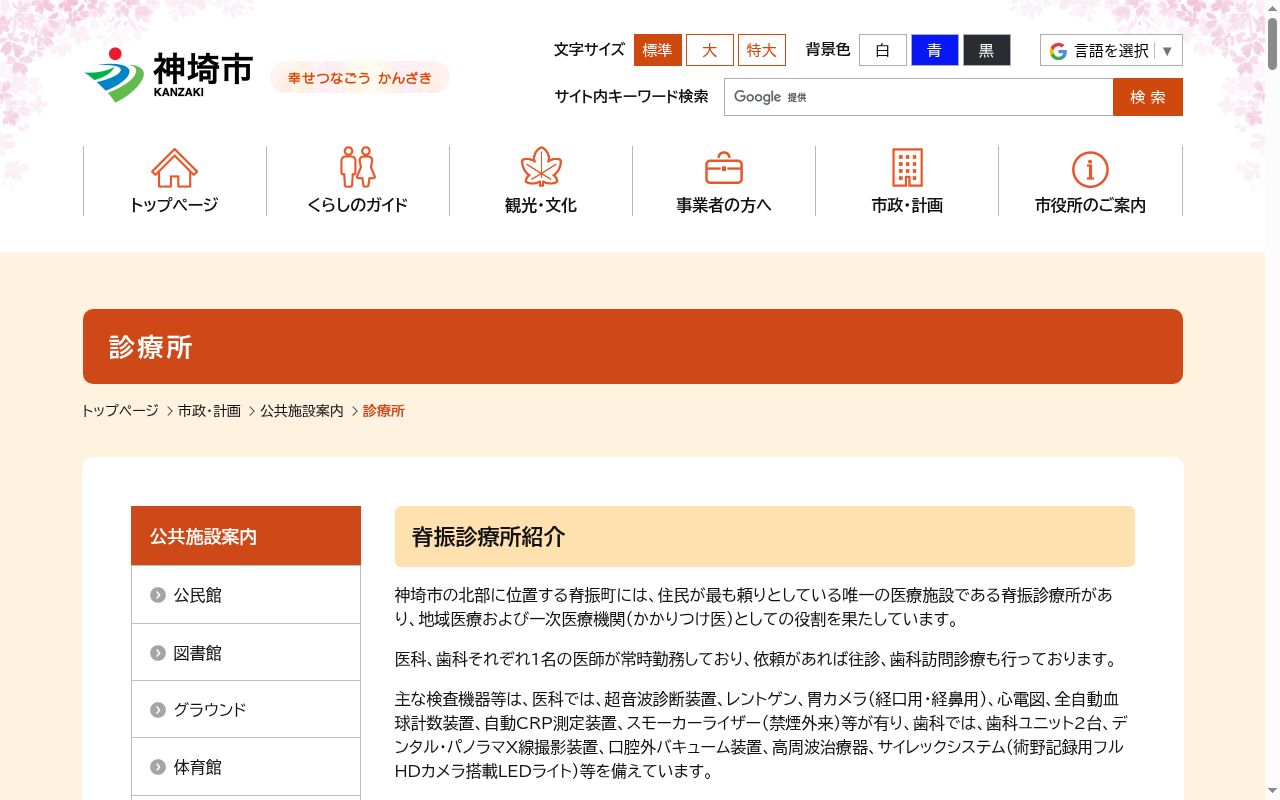Viewport: 1280px width, 800px height.
Task: Click the 幸せつなごう かんざき slogan banner
Action: pyautogui.click(x=360, y=77)
